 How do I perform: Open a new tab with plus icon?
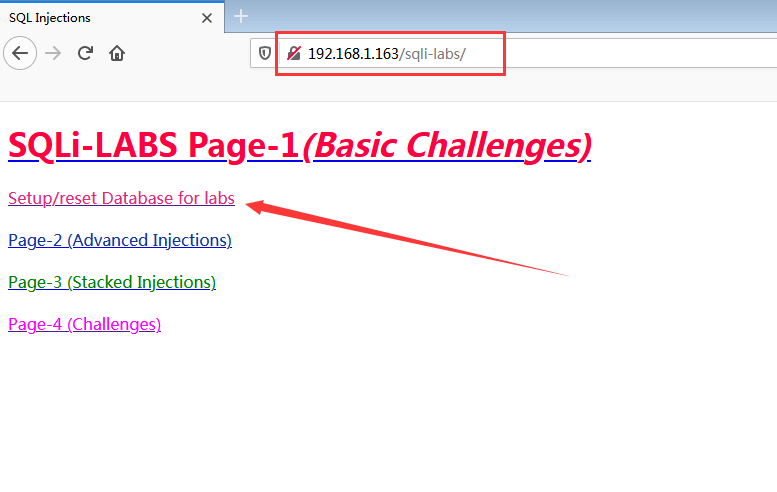[x=241, y=16]
